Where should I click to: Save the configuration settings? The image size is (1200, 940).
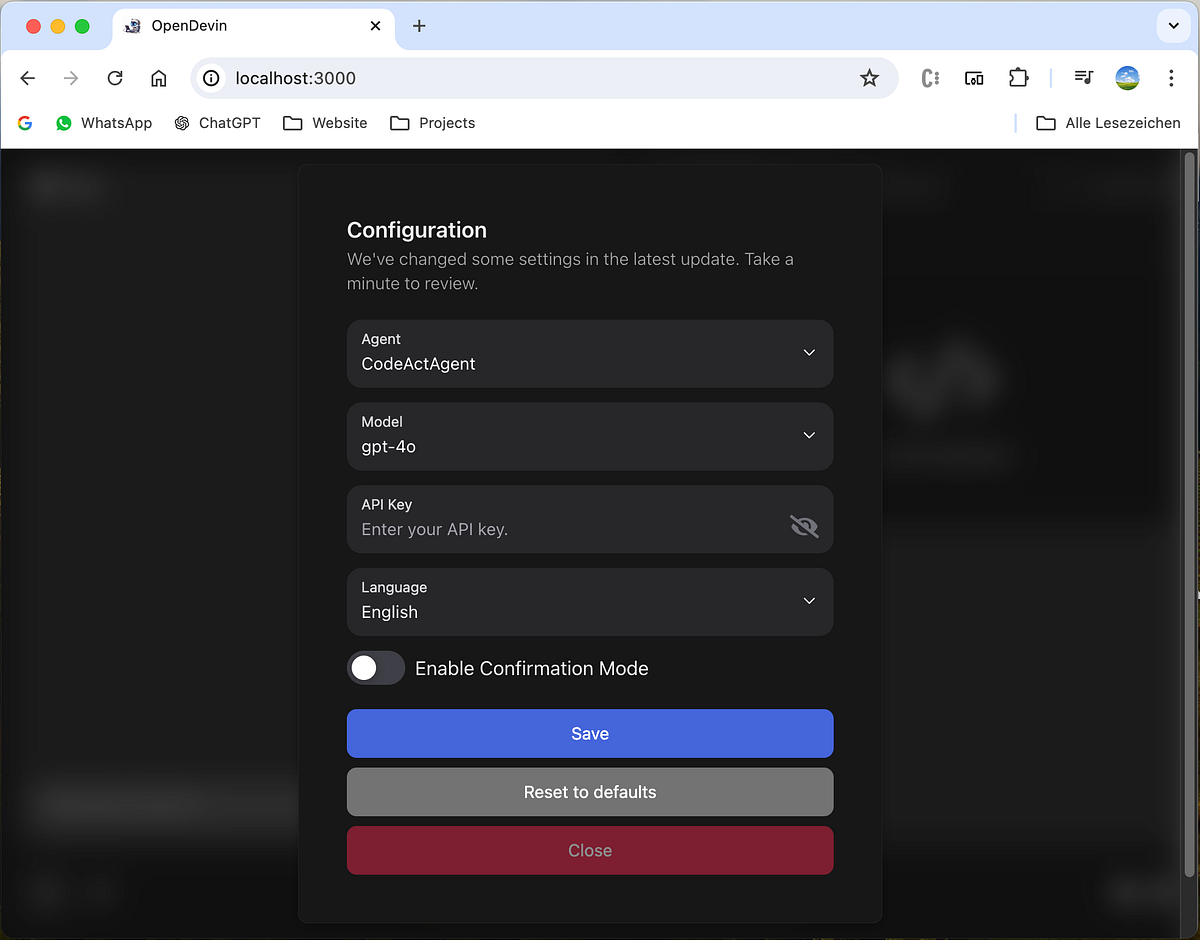click(x=590, y=733)
